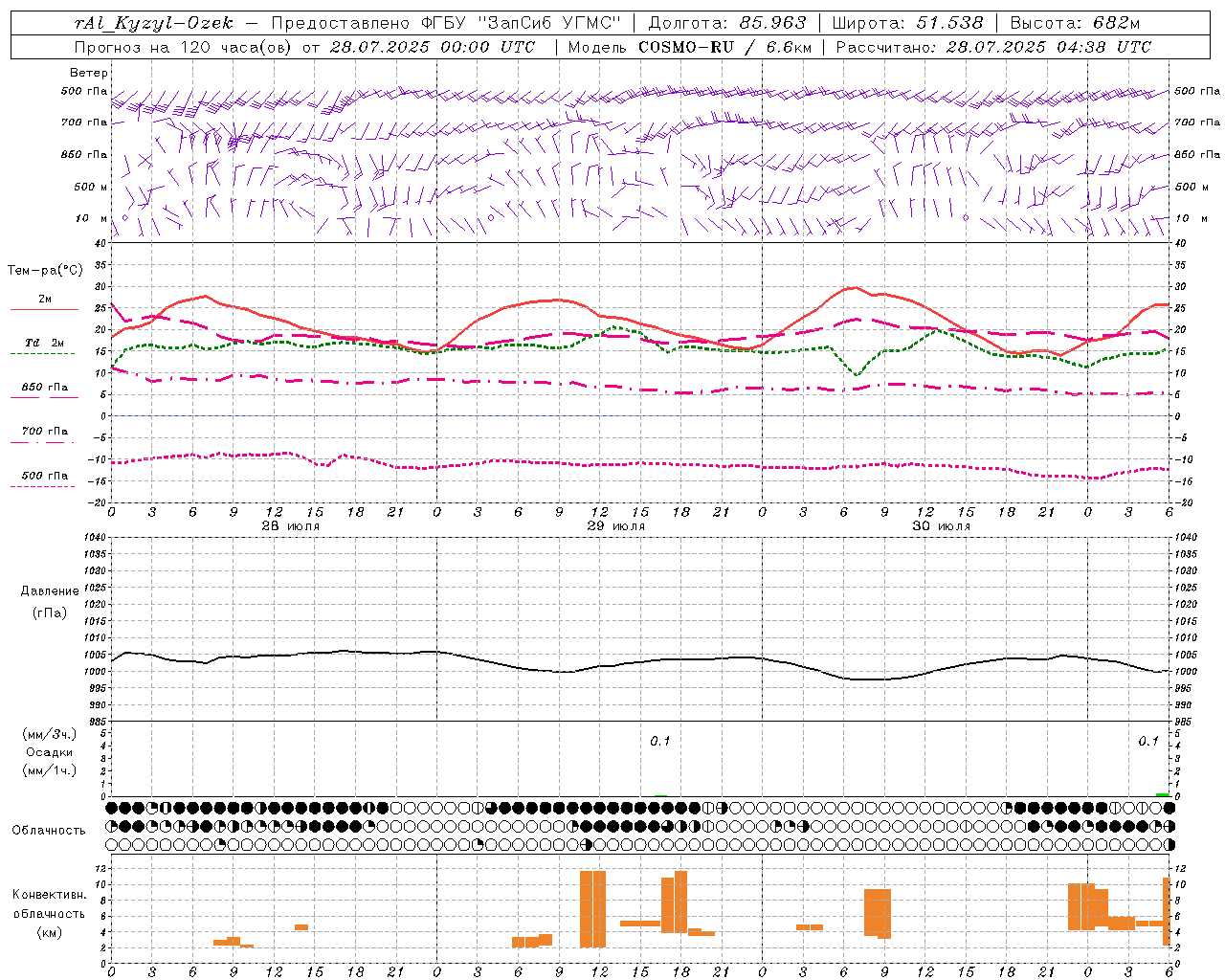Click the (мм/1ч.) unit label
The height and width of the screenshot is (980, 1225).
50,770
